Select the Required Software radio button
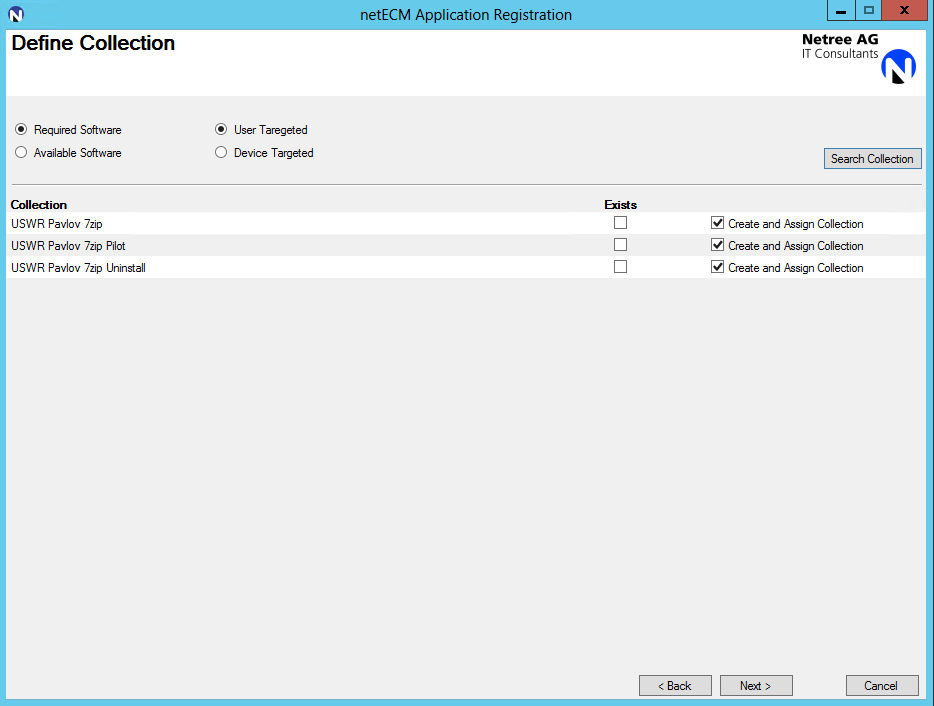934x706 pixels. [x=21, y=130]
